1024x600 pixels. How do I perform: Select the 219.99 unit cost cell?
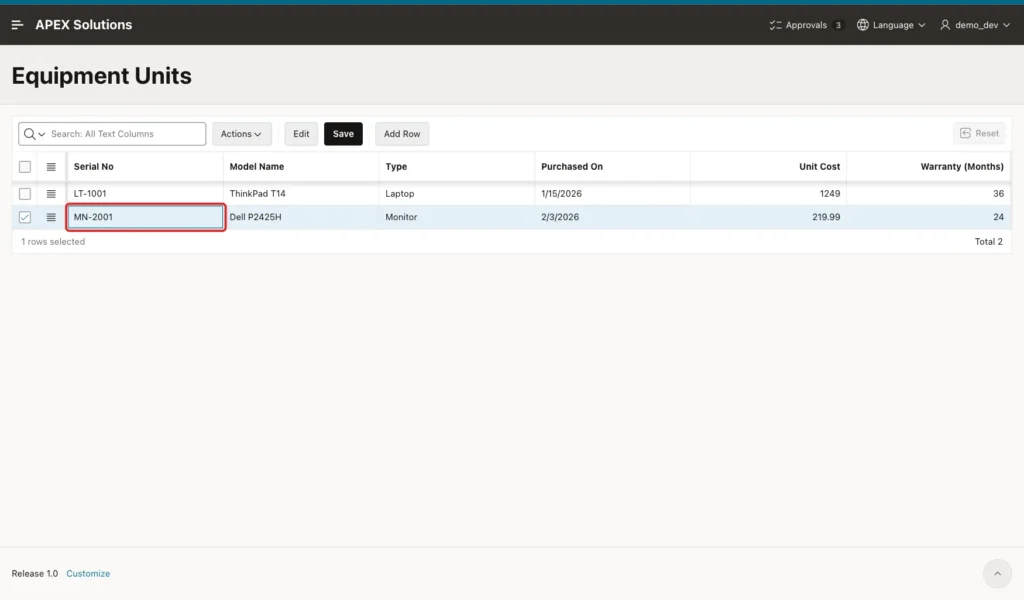pos(769,217)
